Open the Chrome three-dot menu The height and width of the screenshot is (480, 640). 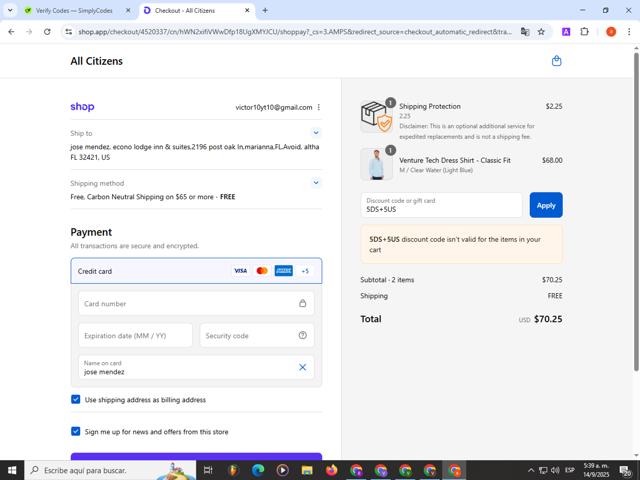tap(629, 32)
